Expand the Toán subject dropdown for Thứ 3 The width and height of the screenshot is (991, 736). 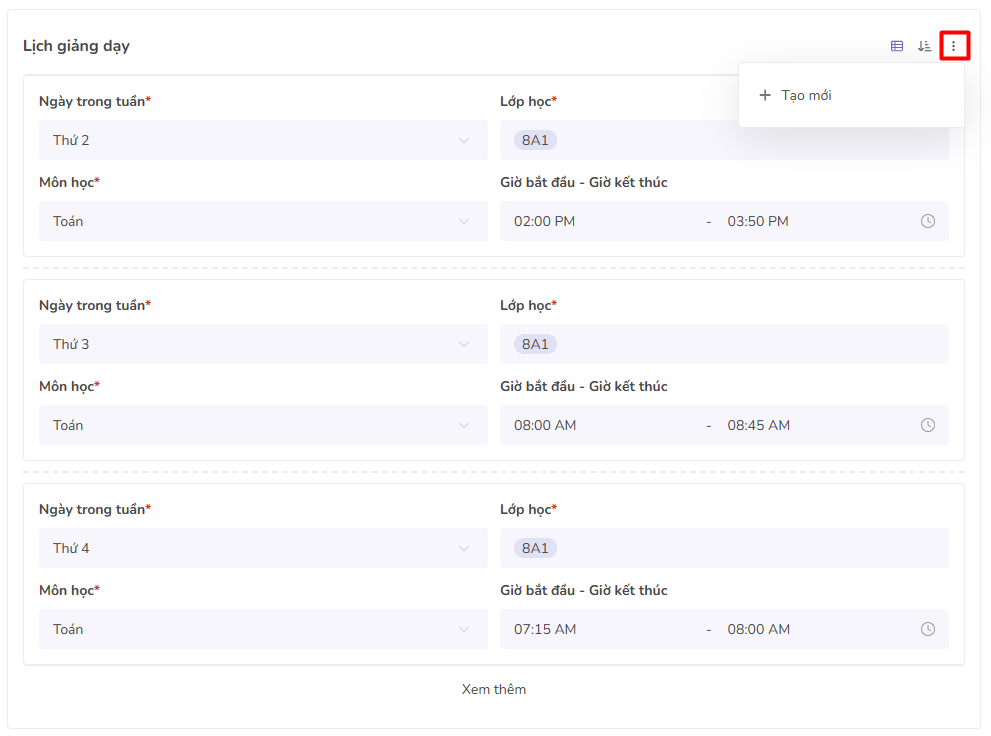(263, 425)
